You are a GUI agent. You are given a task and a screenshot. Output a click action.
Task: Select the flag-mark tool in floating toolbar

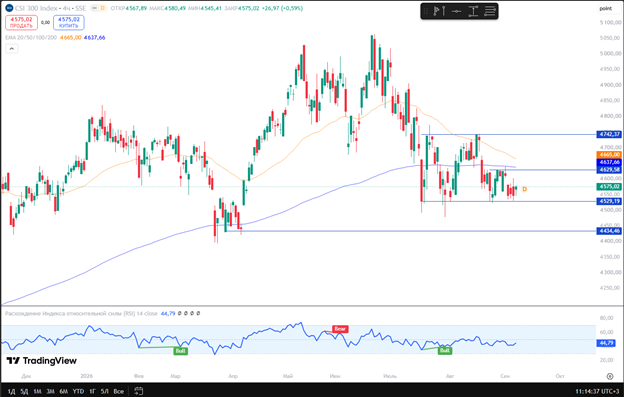[439, 11]
